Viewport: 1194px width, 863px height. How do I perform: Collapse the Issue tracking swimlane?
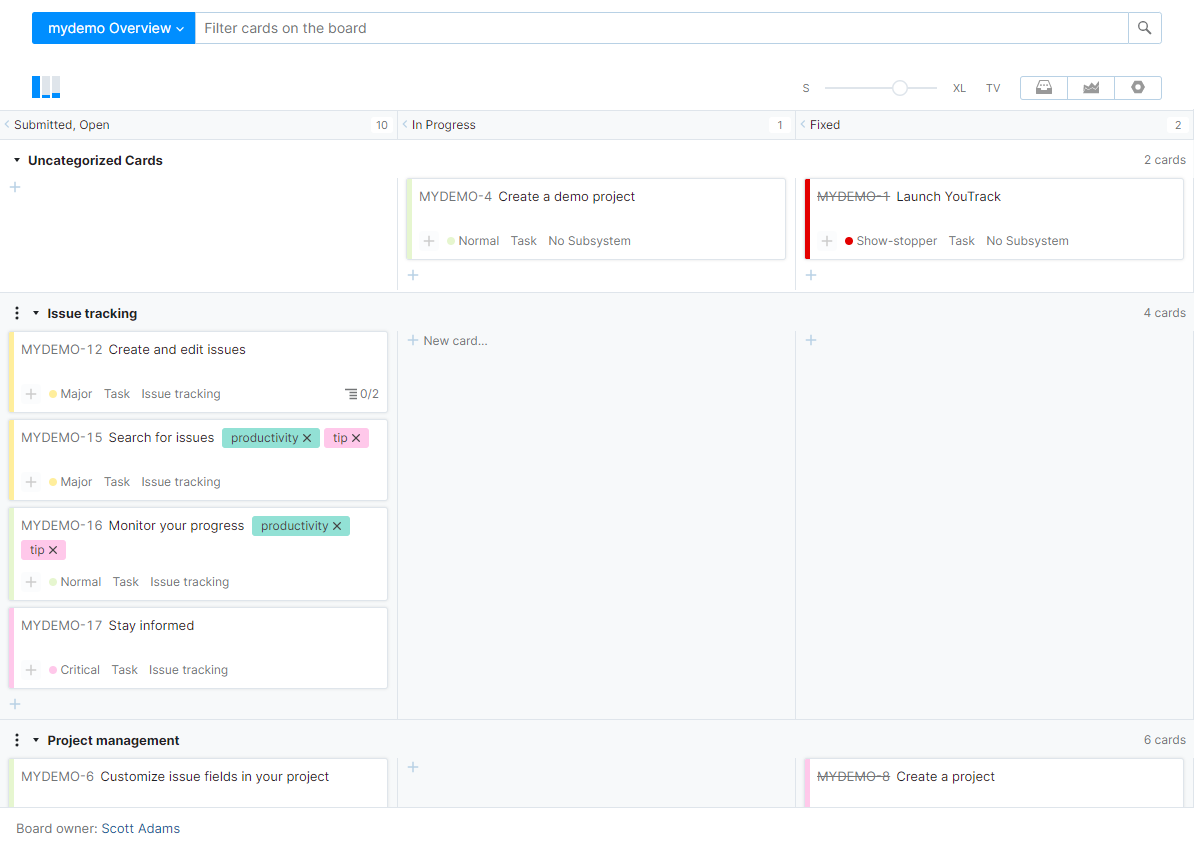(36, 314)
